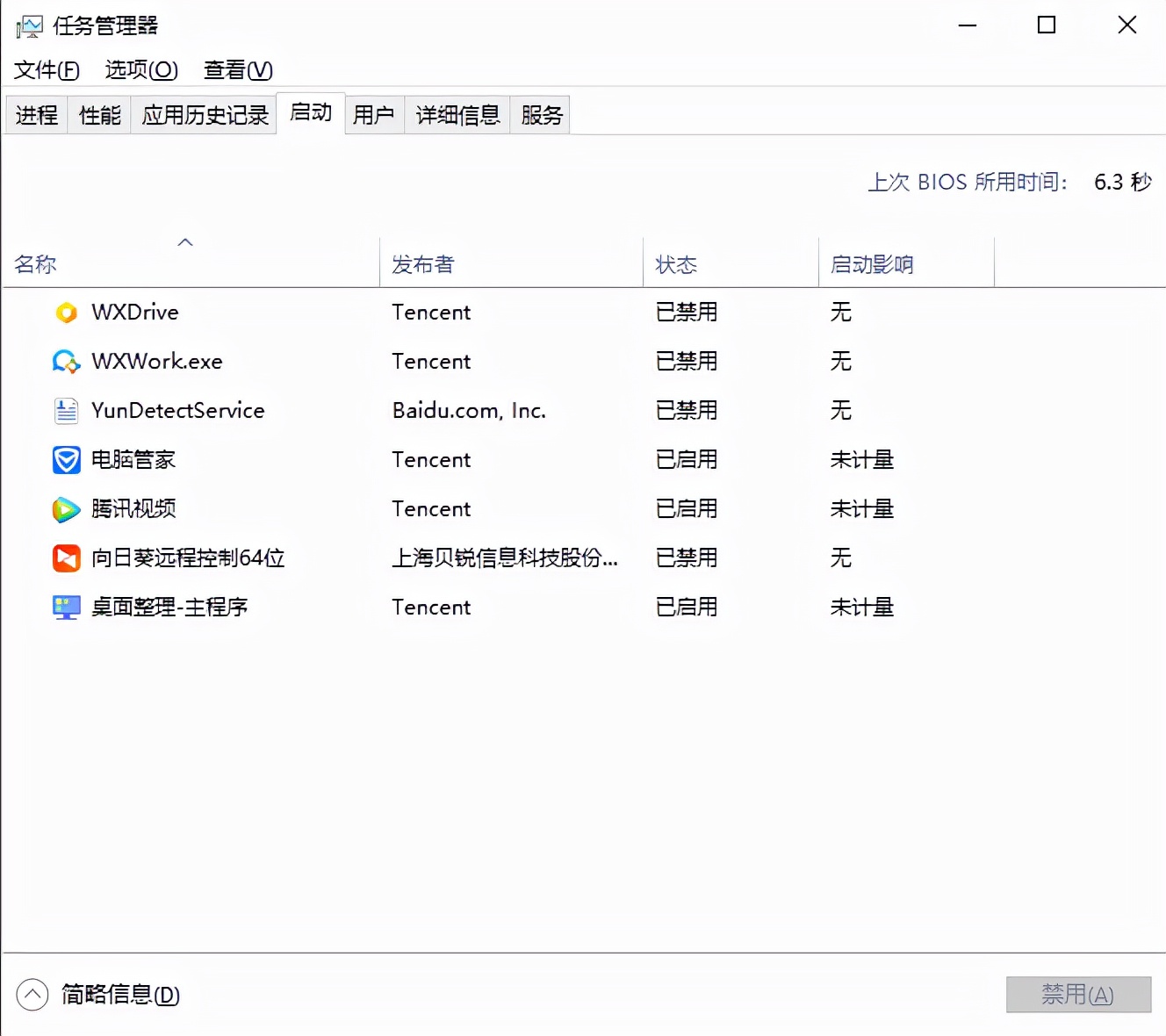The height and width of the screenshot is (1036, 1166).
Task: Toggle WXDrive startup entry enabled
Action: point(687,313)
